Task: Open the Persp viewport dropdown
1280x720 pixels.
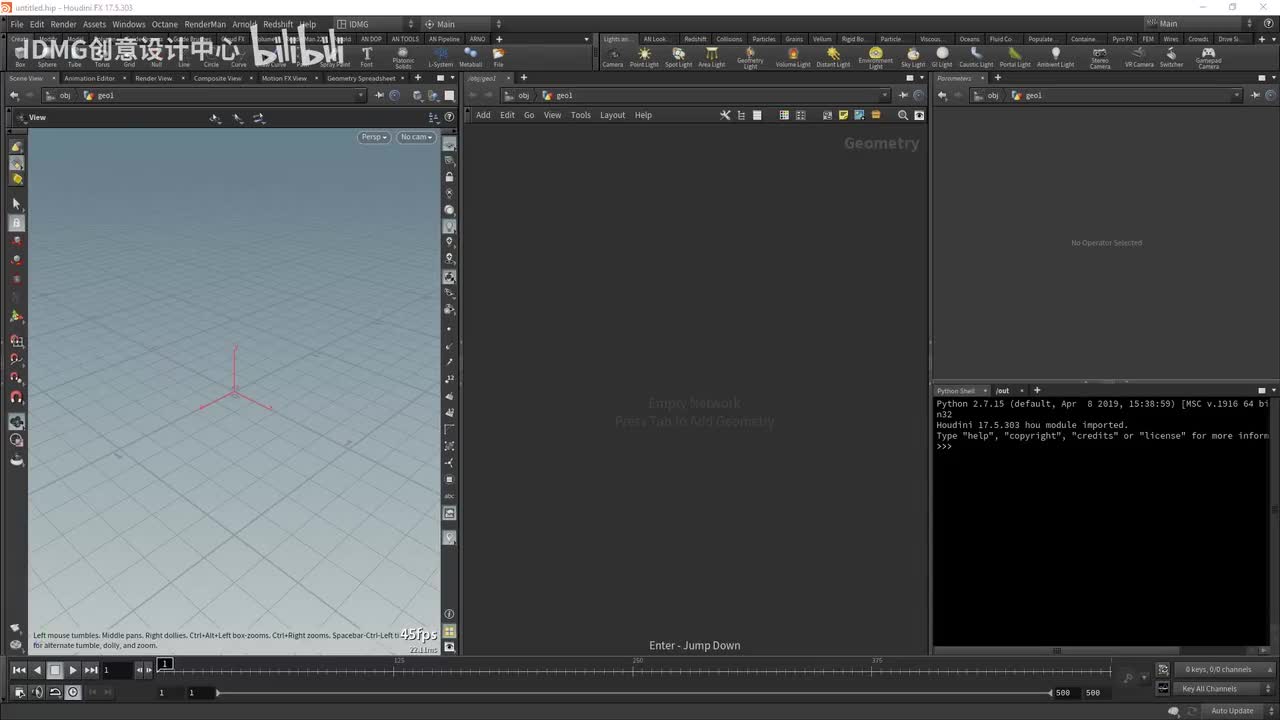Action: coord(374,137)
